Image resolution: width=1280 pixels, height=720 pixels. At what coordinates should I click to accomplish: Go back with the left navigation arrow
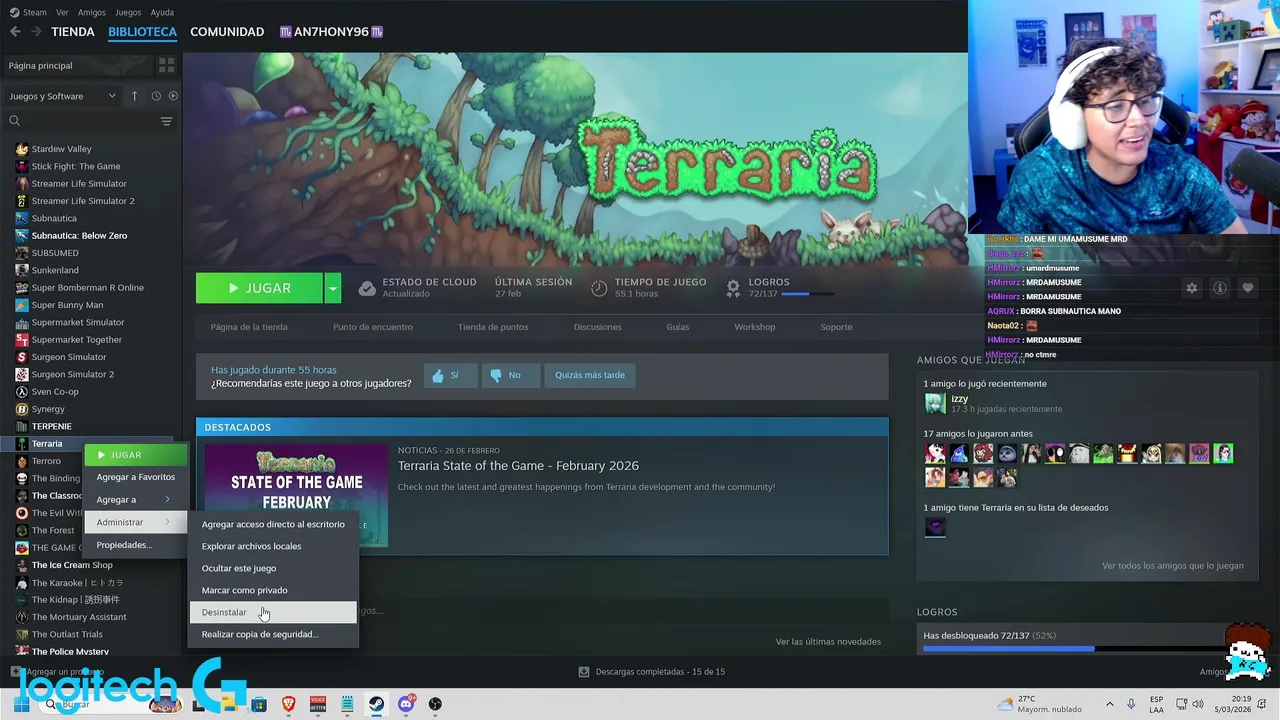click(x=15, y=32)
